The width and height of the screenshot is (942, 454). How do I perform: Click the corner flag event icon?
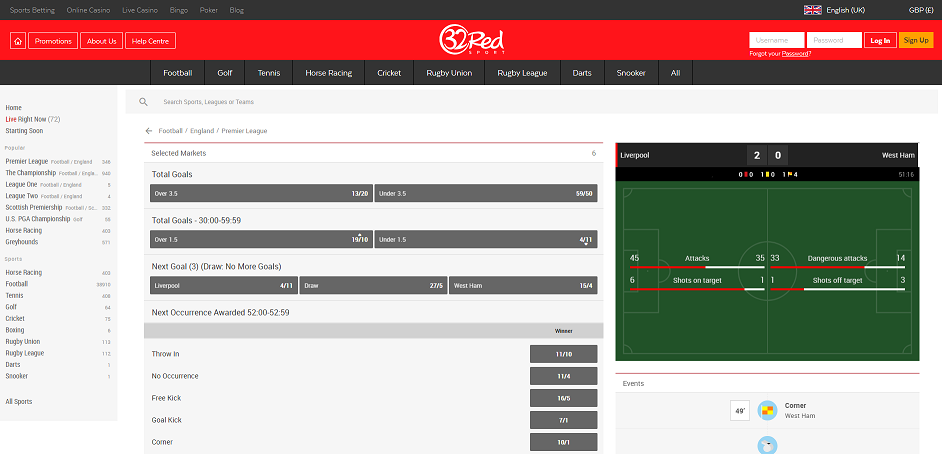click(x=767, y=411)
